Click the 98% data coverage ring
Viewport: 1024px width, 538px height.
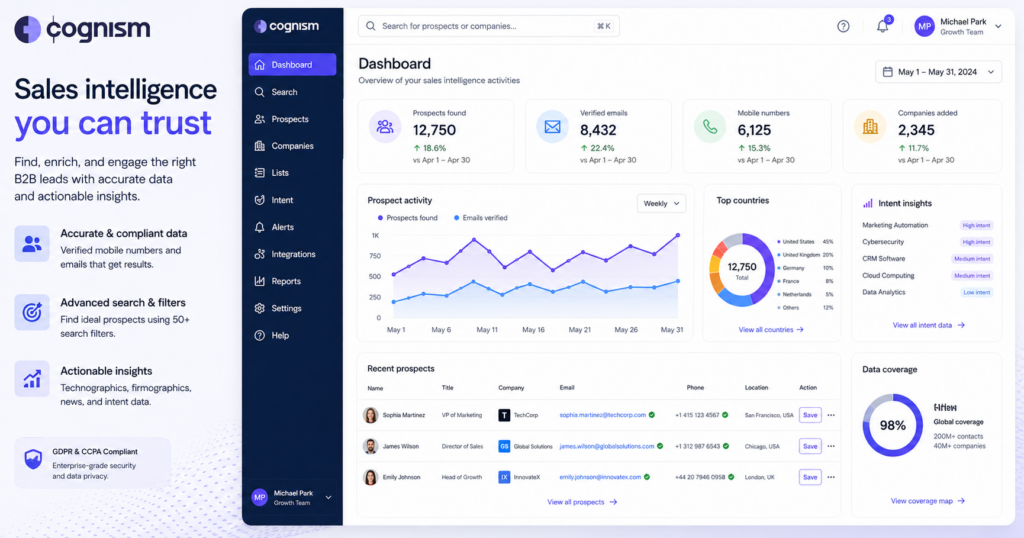coord(892,425)
